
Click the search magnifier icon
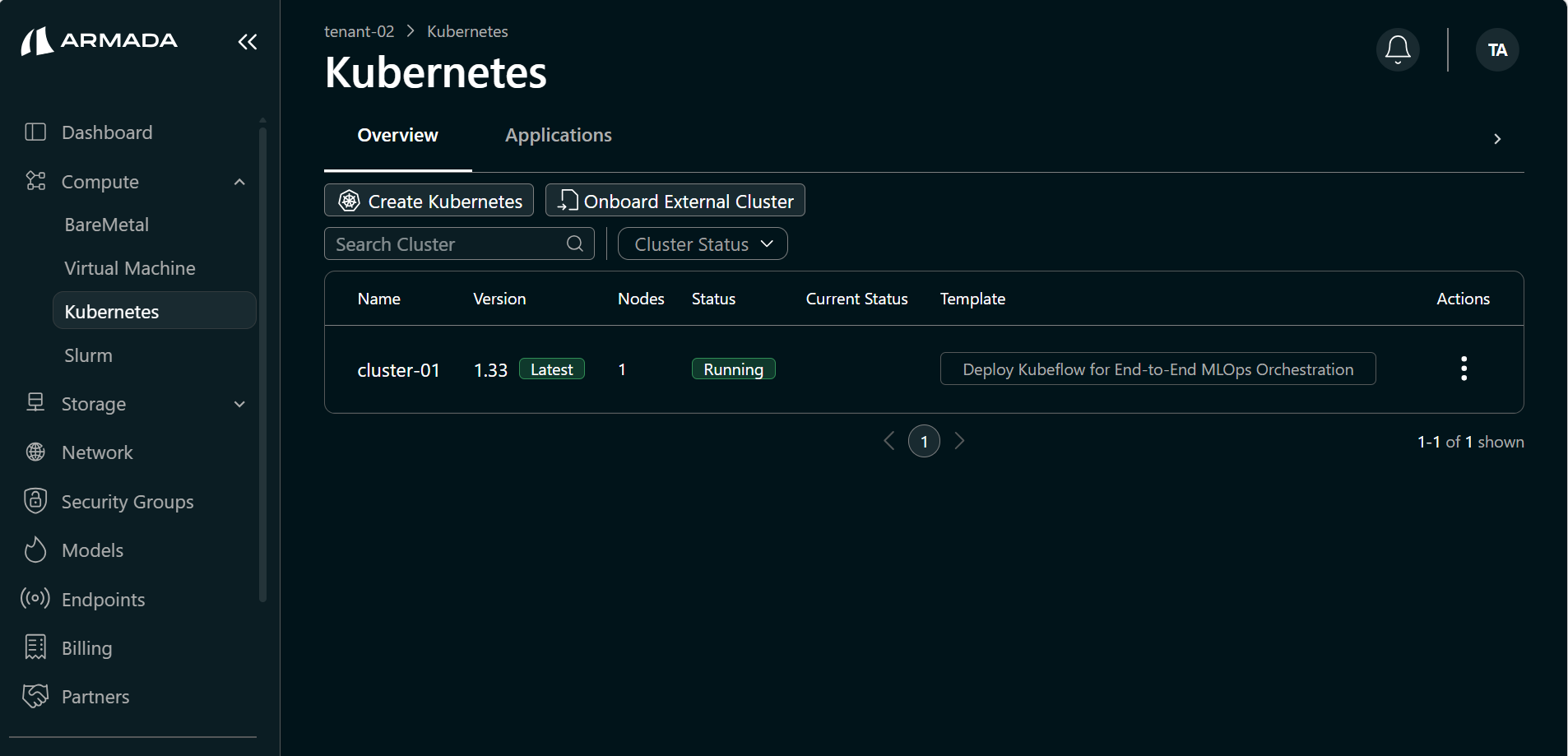(575, 243)
